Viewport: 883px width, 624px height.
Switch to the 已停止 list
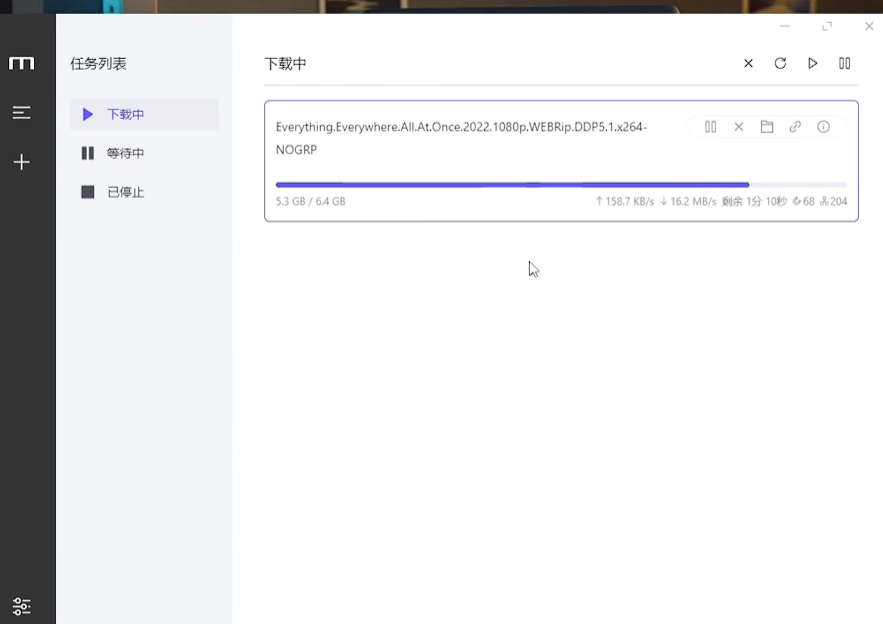coord(144,192)
